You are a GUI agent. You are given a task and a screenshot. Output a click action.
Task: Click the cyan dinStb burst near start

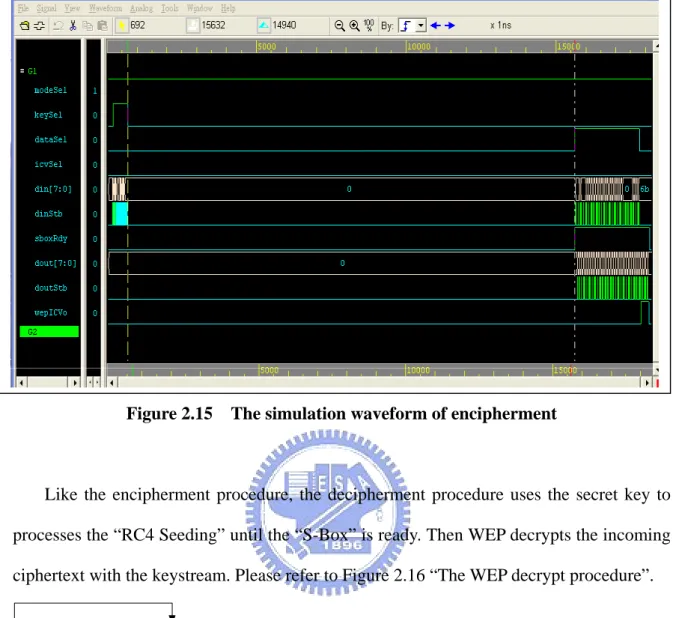[x=120, y=214]
